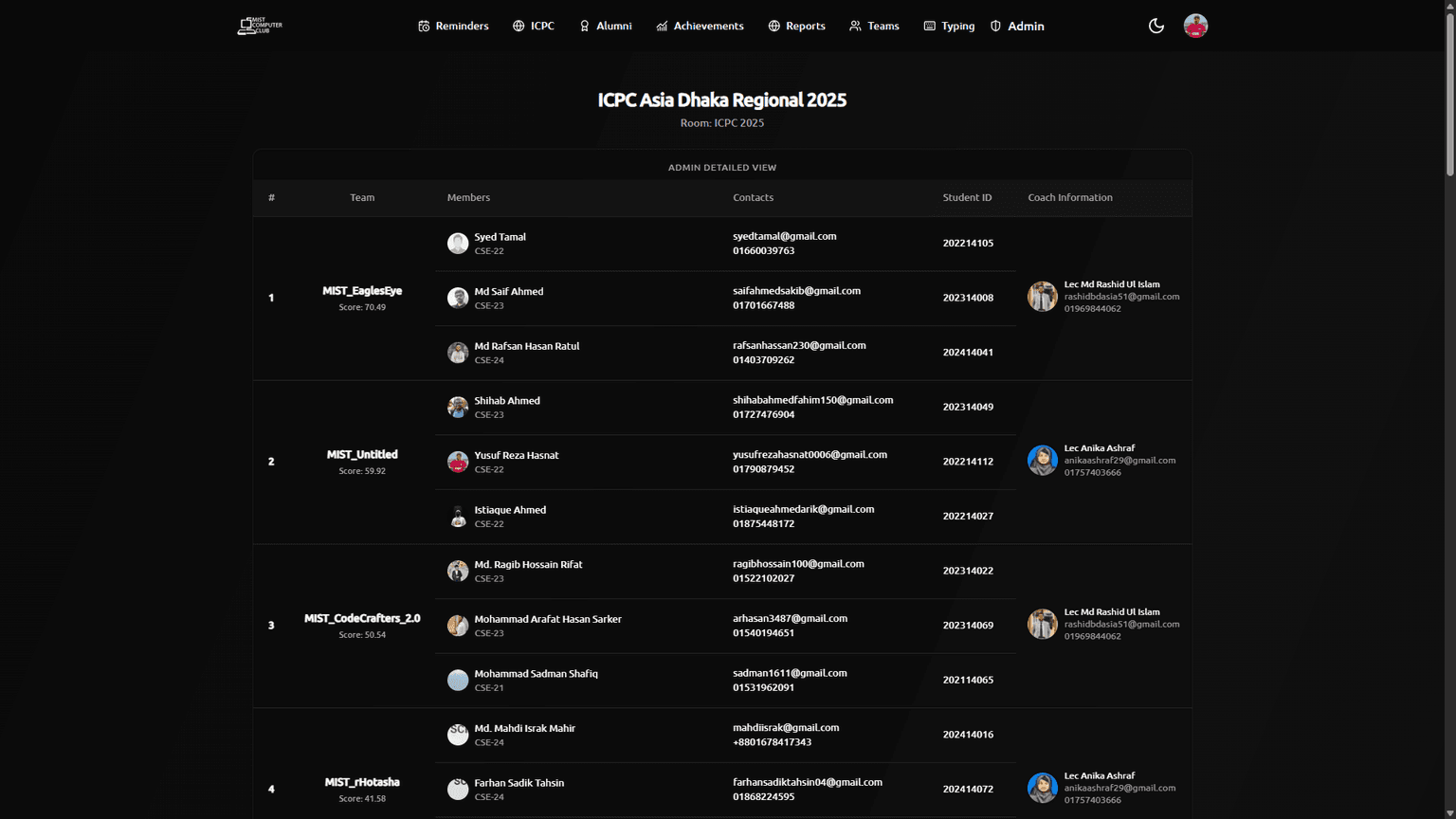Click Mohammad Arafat Hasan Sarker's avatar
The image size is (1456, 819).
pos(458,626)
